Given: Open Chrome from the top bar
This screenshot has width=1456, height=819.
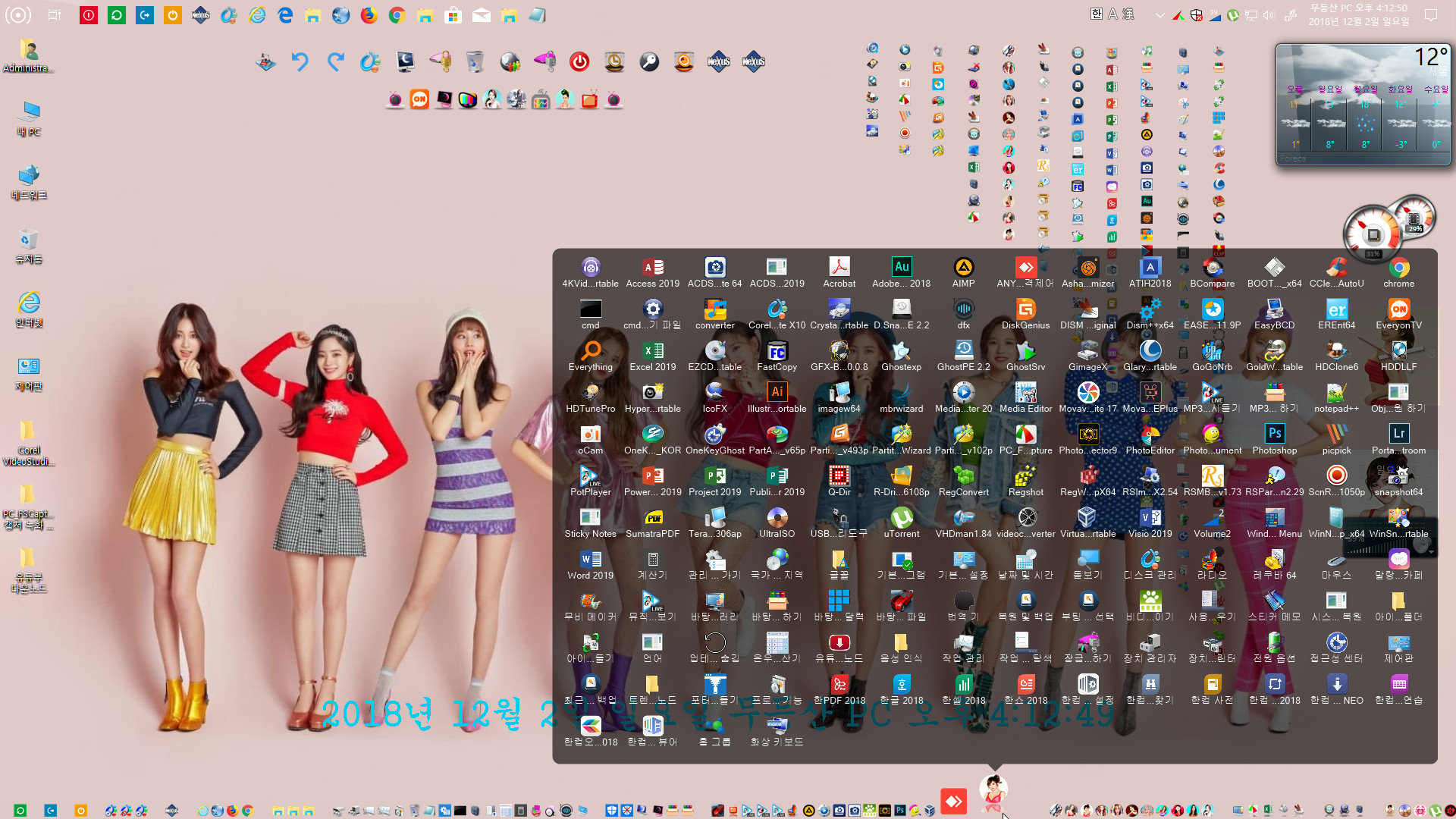Looking at the screenshot, I should [x=397, y=15].
